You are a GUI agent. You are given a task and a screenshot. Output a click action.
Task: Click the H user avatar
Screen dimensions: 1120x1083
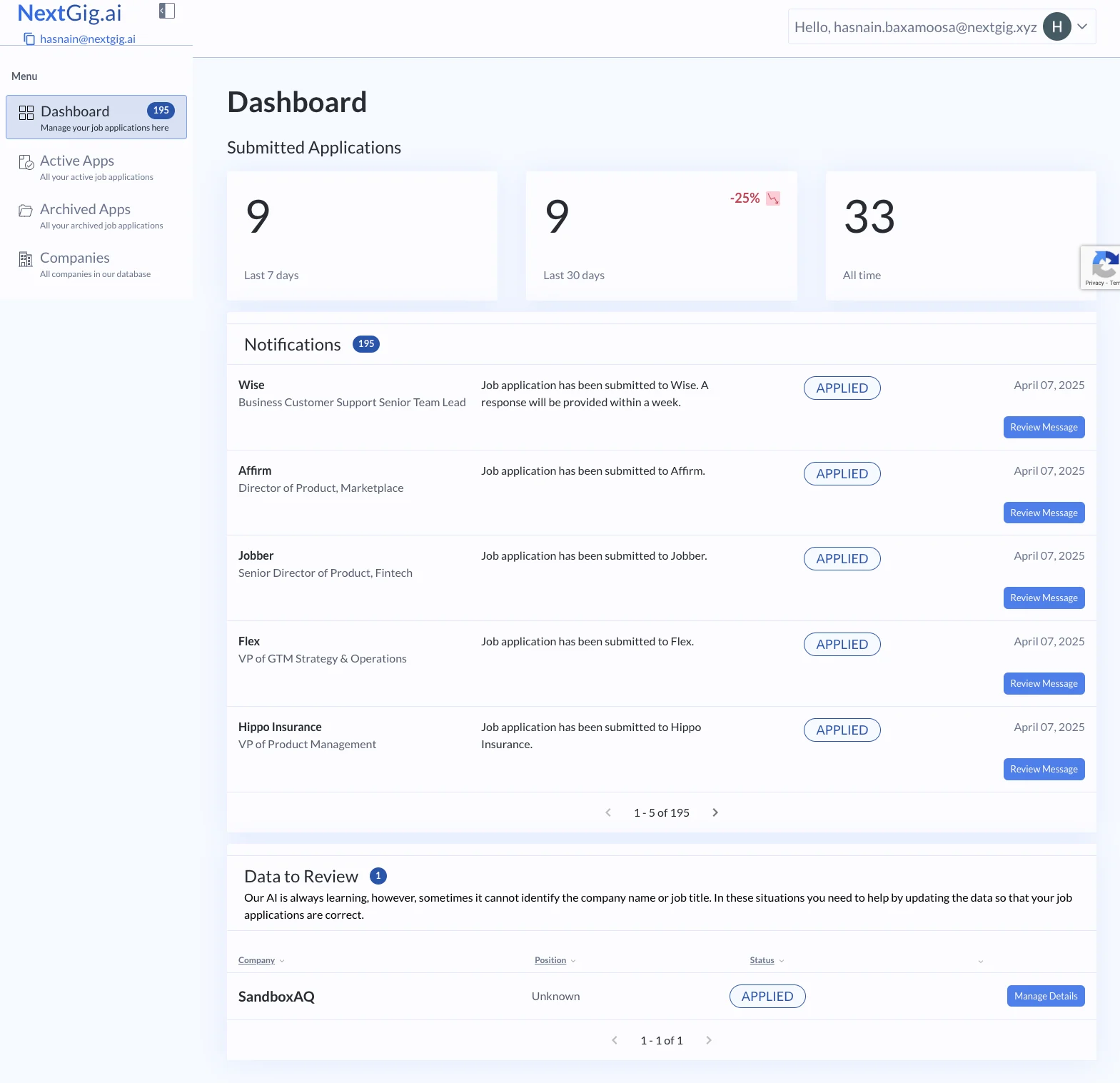tap(1056, 27)
